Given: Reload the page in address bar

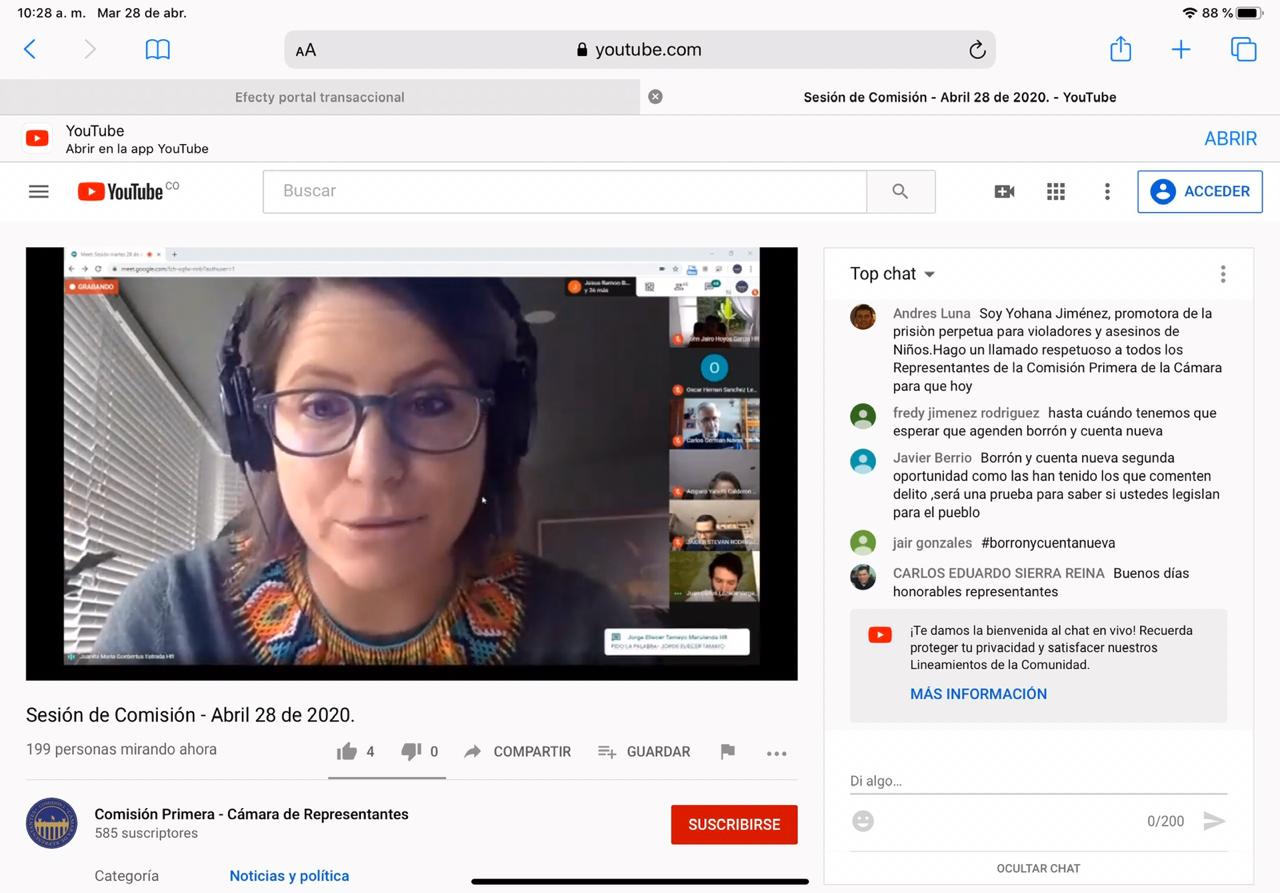Looking at the screenshot, I should click(x=977, y=50).
